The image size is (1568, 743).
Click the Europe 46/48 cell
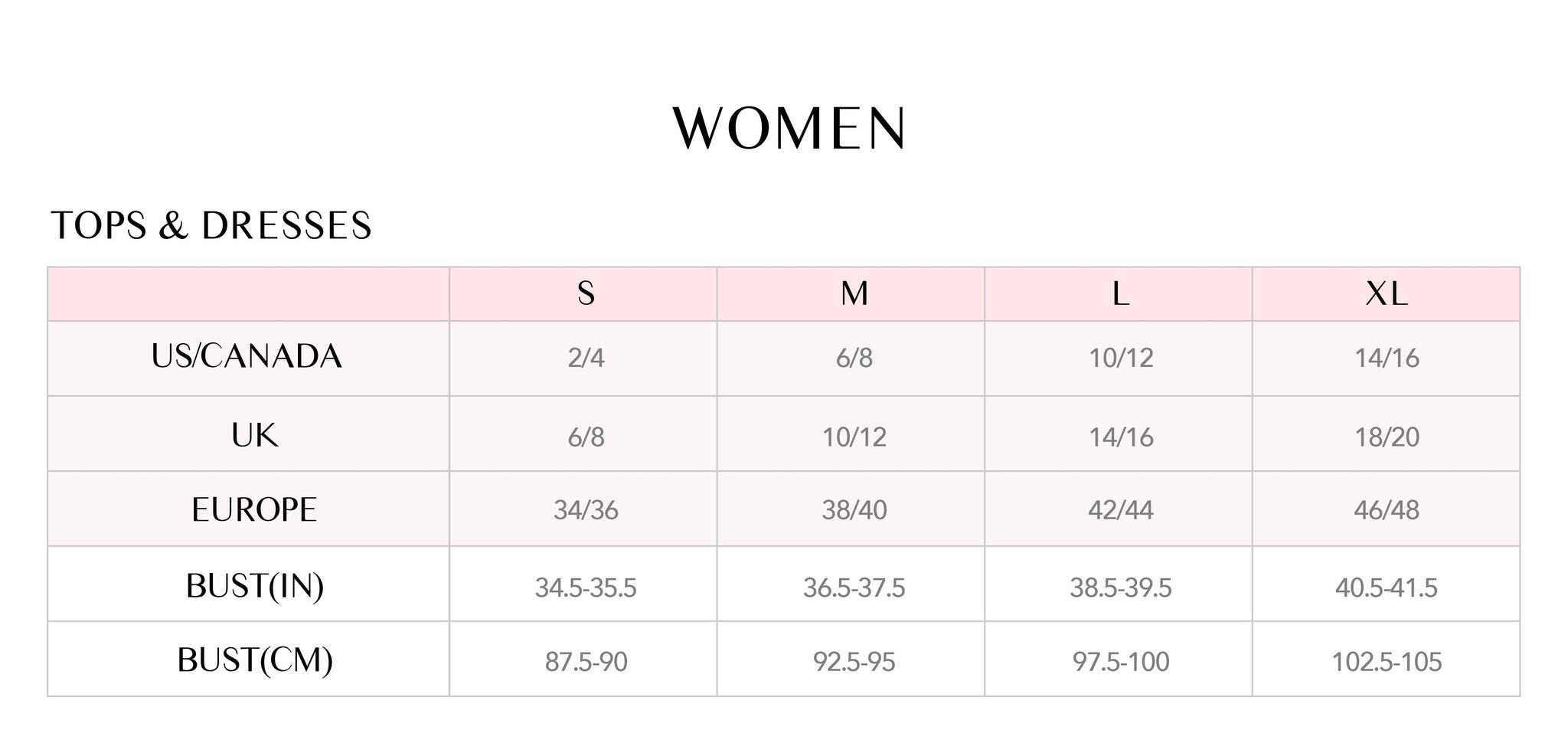point(1387,511)
